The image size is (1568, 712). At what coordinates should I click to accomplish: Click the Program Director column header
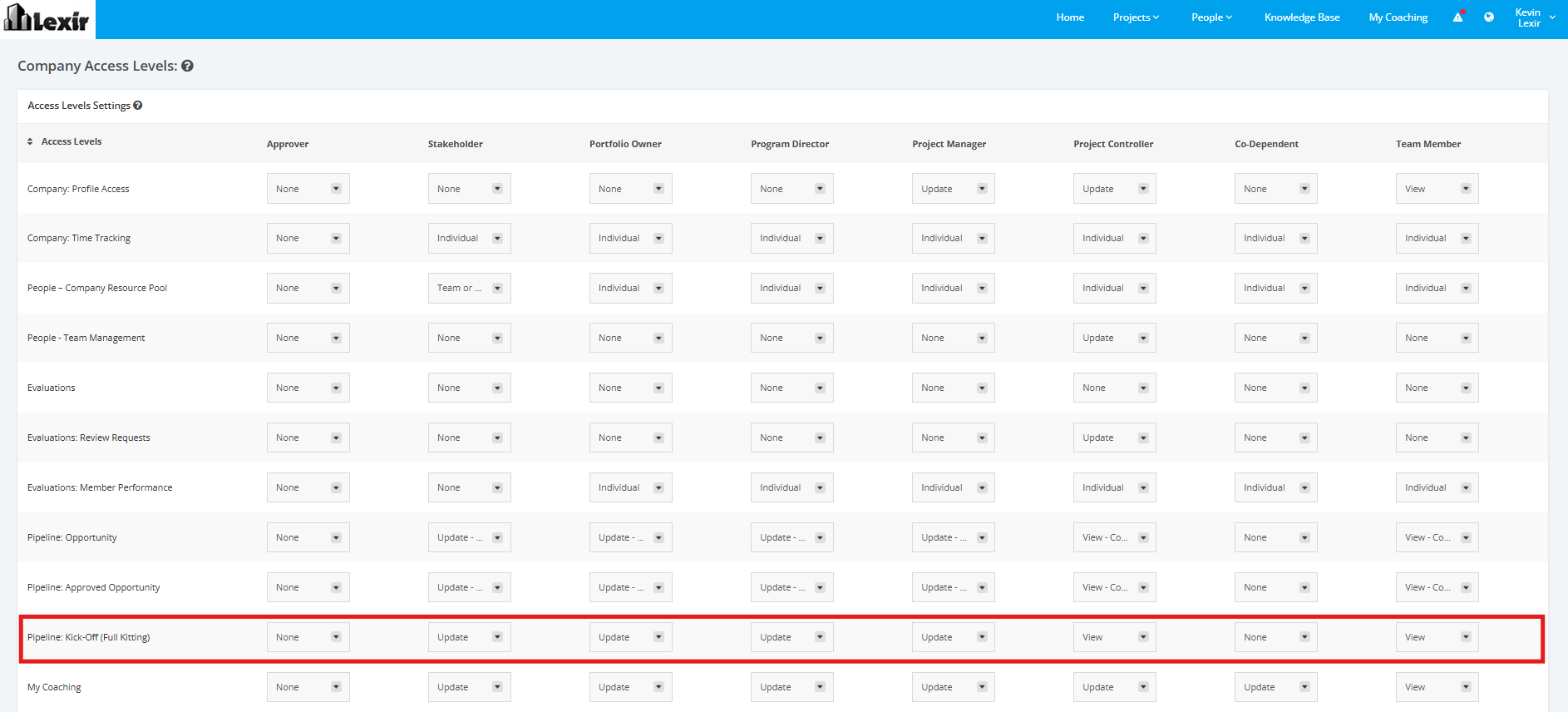[790, 144]
